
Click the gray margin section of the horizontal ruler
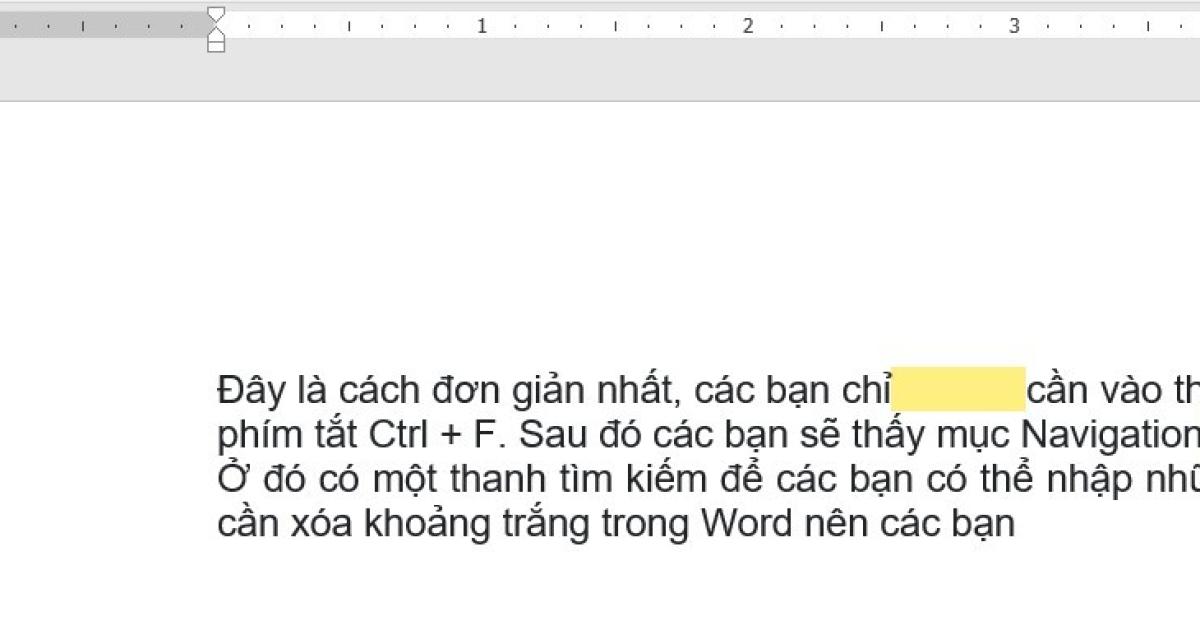(x=100, y=22)
